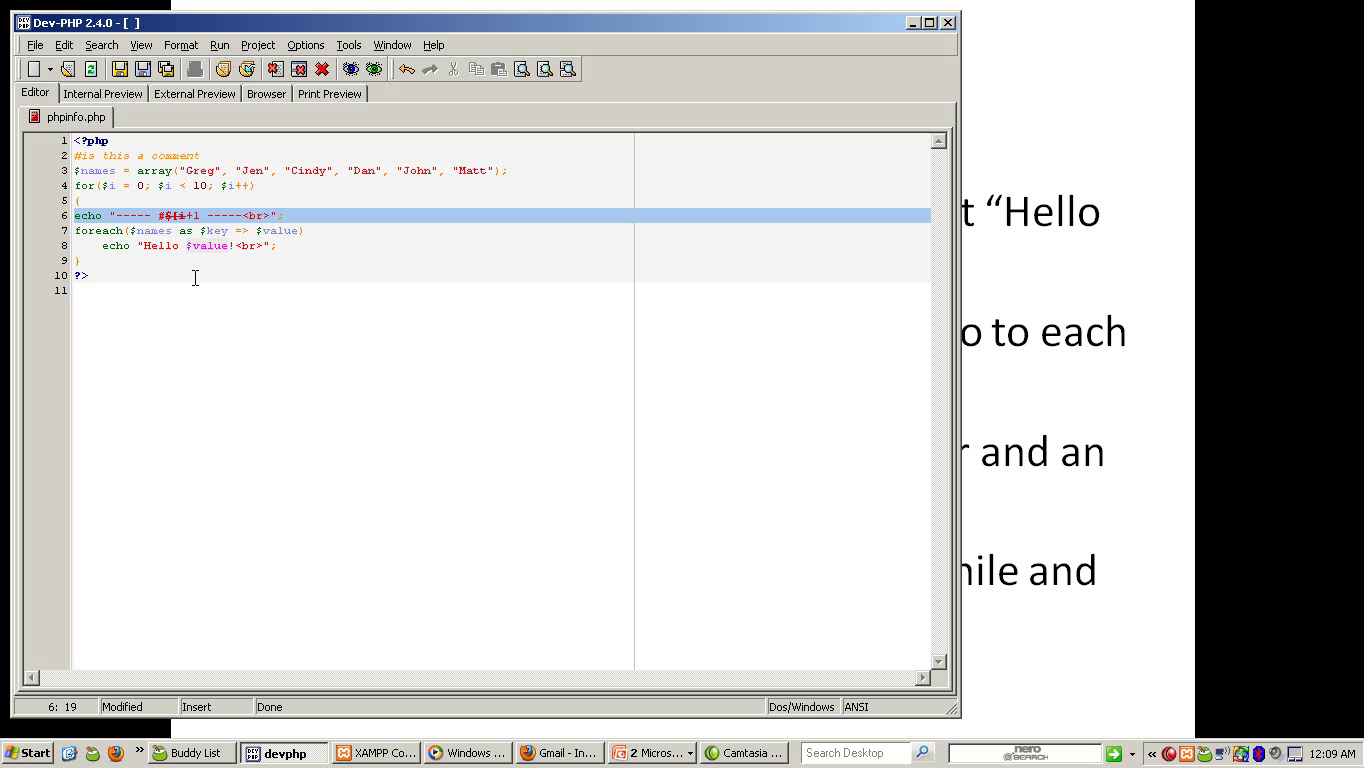1364x768 pixels.
Task: Open the Format menu
Action: (x=181, y=45)
